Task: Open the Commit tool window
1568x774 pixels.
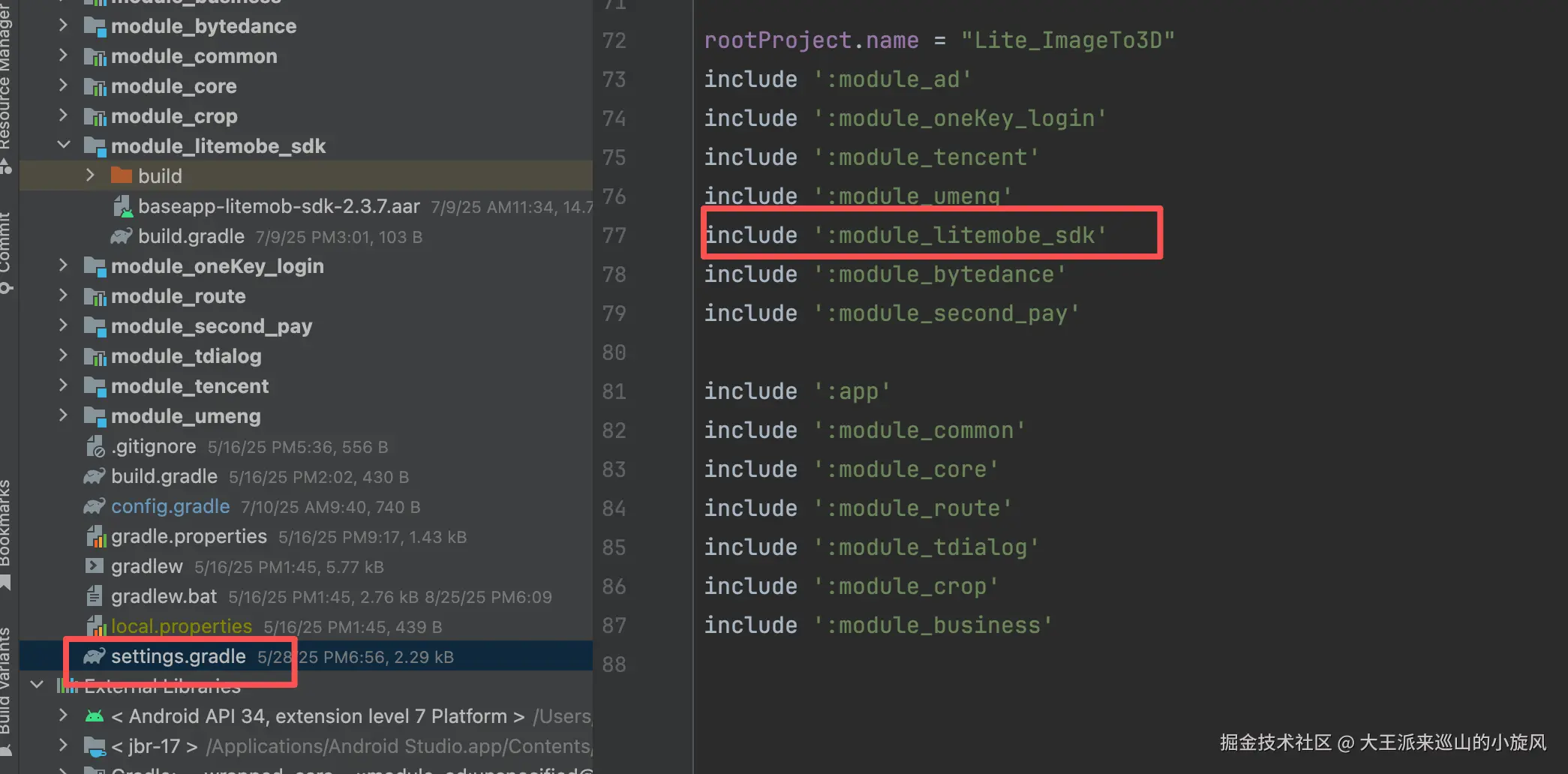Action: pos(6,251)
